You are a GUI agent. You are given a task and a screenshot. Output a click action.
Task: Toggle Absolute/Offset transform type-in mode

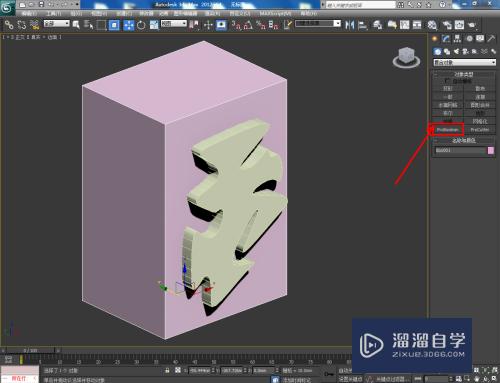coord(178,370)
